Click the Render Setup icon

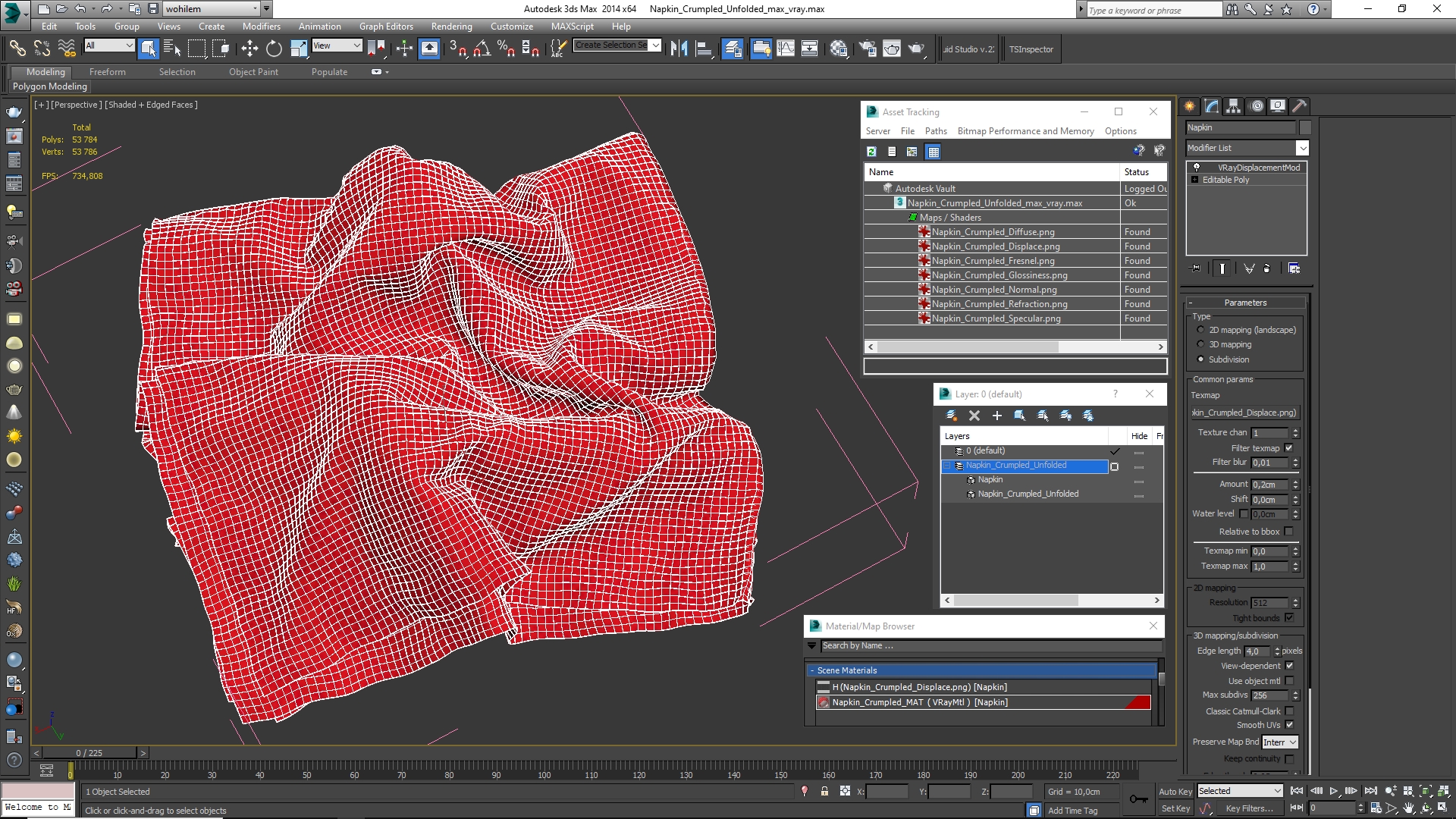pos(867,49)
